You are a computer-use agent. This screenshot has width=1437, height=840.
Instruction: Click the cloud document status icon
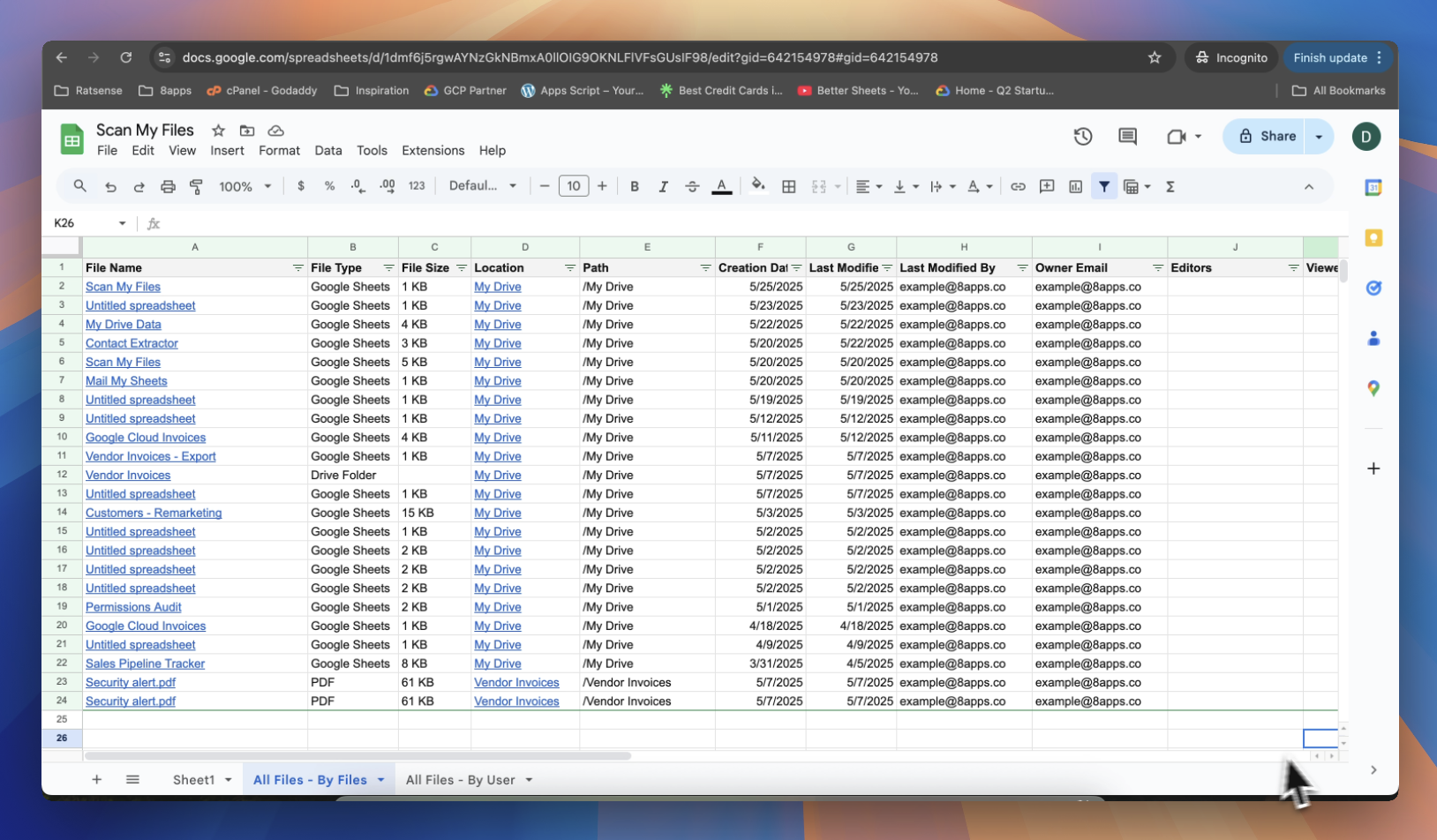[275, 131]
